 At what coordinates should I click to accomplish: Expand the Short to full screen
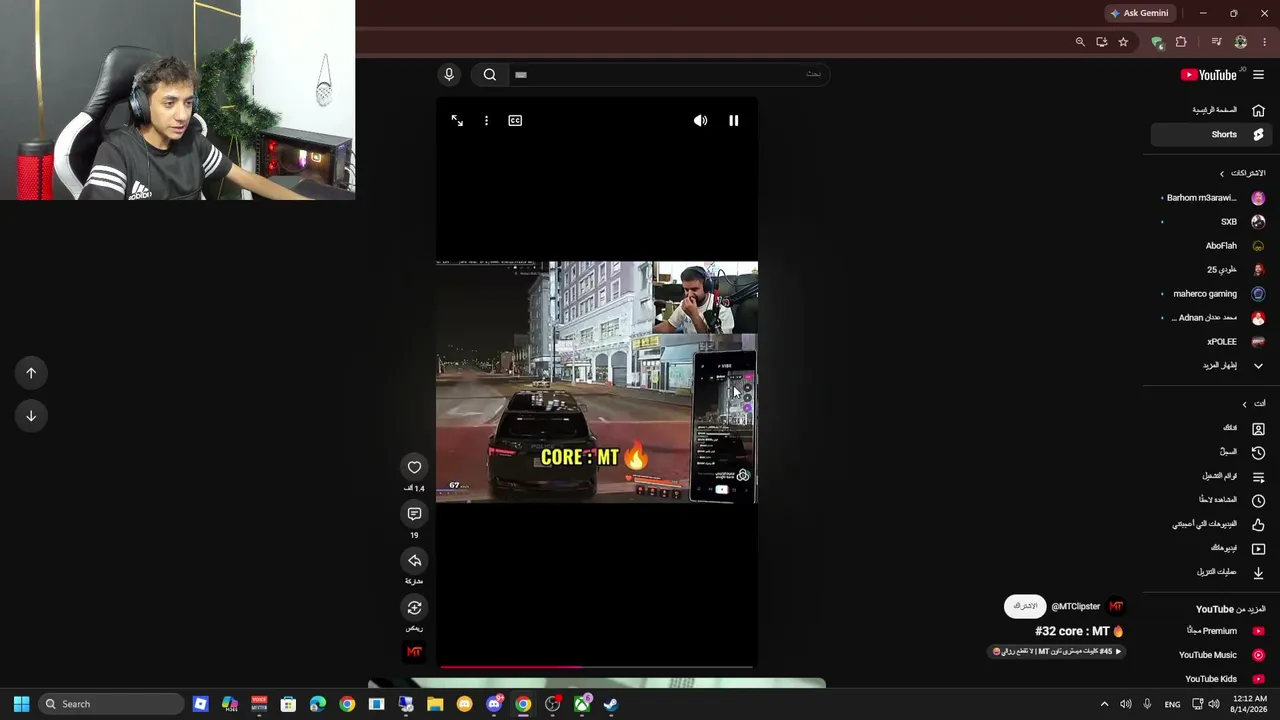click(457, 121)
